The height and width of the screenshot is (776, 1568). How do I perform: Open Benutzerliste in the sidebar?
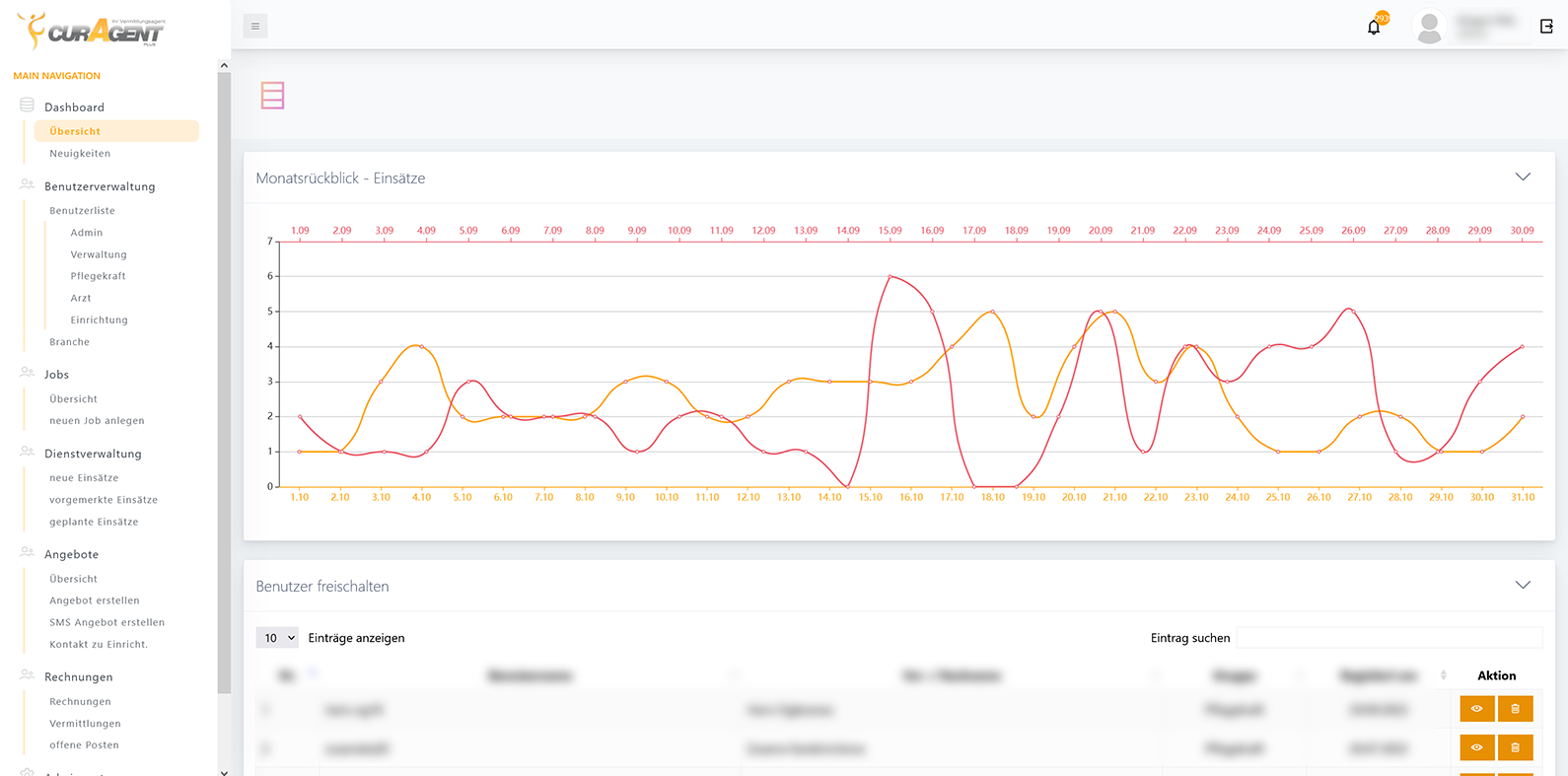pyautogui.click(x=82, y=211)
